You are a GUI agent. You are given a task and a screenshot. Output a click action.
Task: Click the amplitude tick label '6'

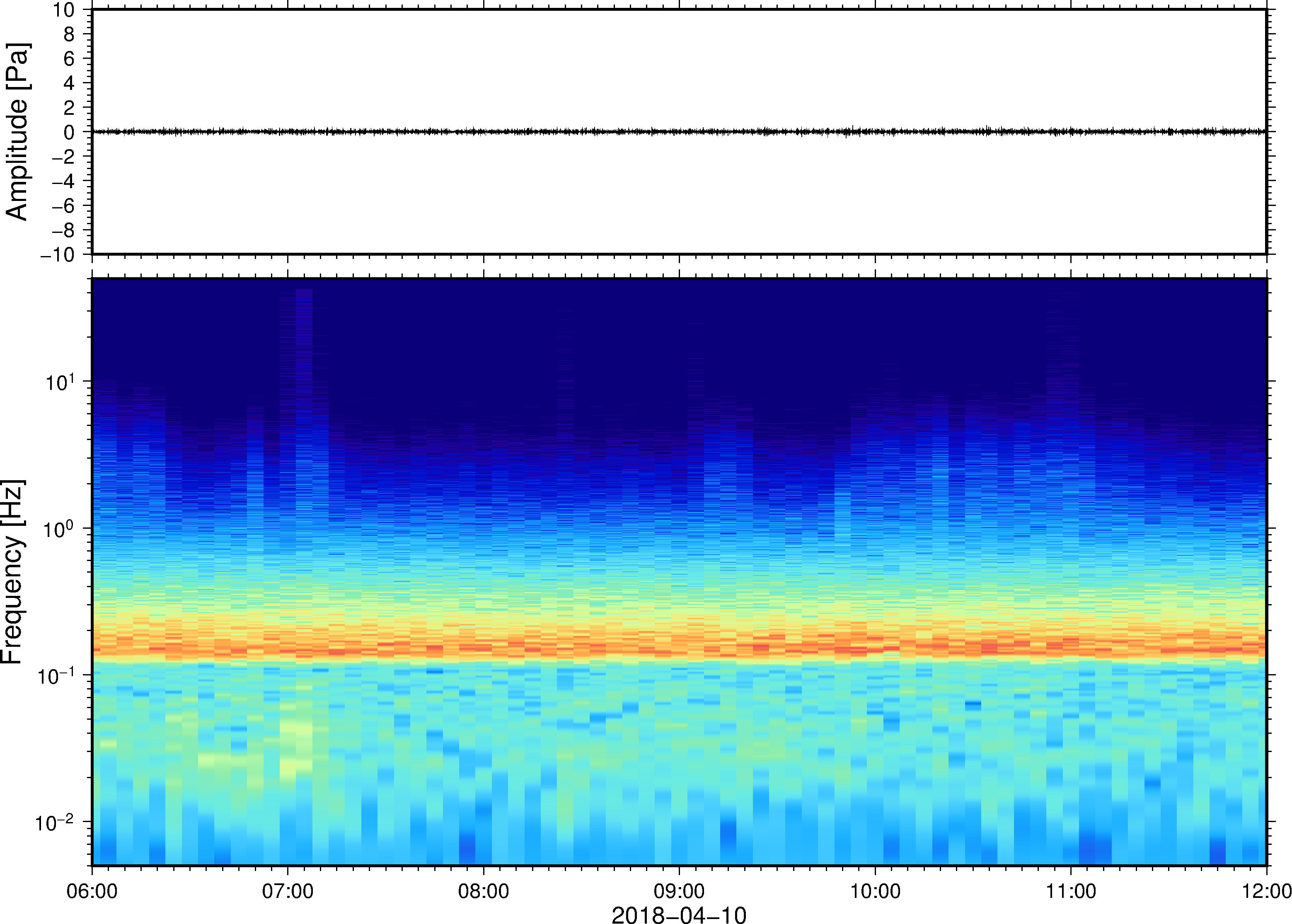point(70,58)
